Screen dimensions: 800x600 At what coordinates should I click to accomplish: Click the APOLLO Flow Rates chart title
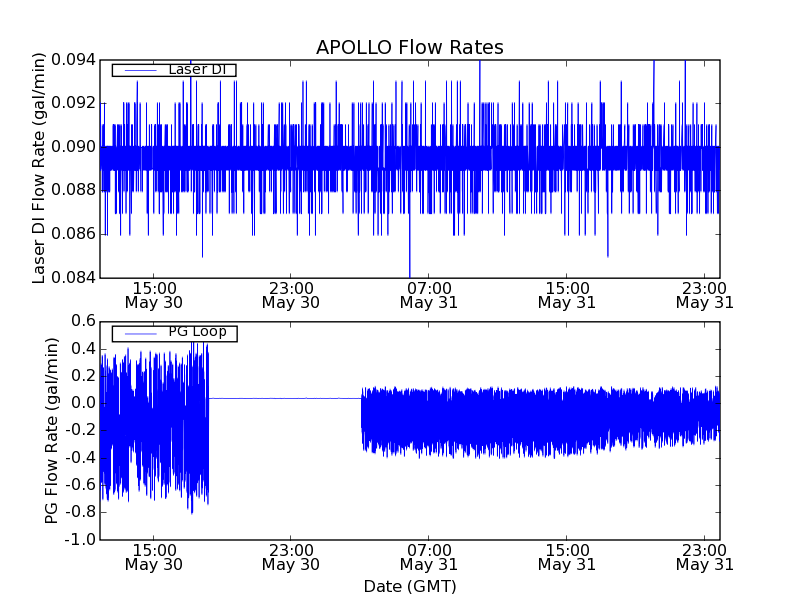(x=409, y=48)
